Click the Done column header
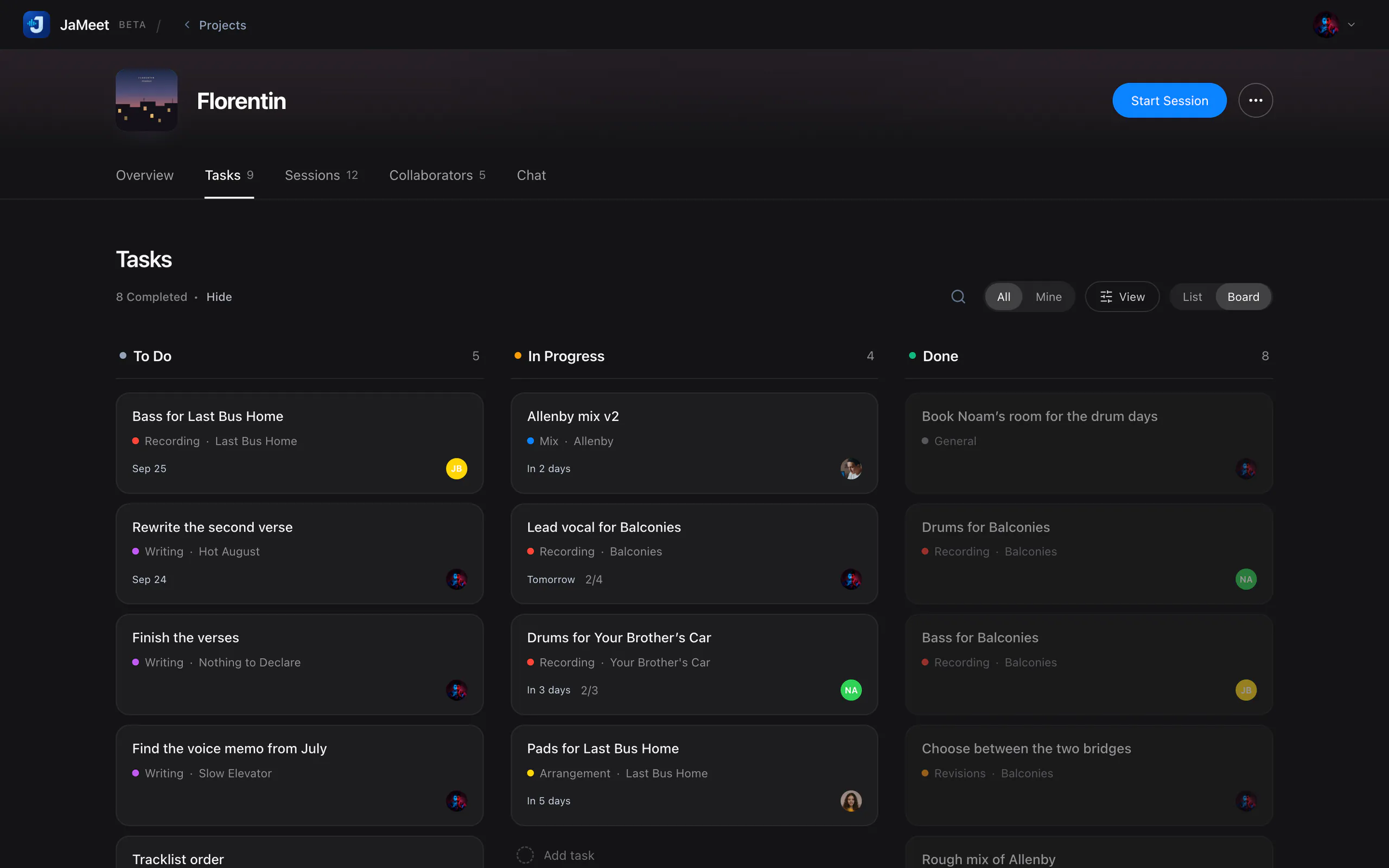 coord(1089,356)
